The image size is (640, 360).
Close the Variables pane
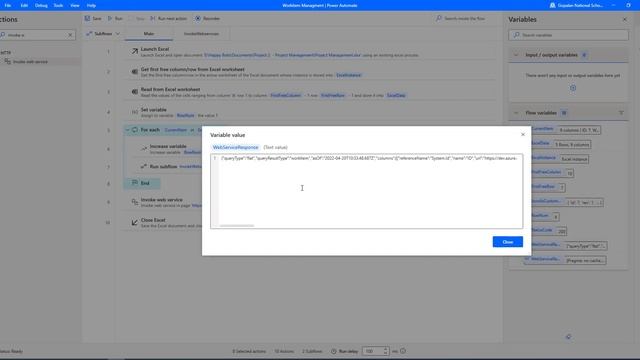click(624, 19)
